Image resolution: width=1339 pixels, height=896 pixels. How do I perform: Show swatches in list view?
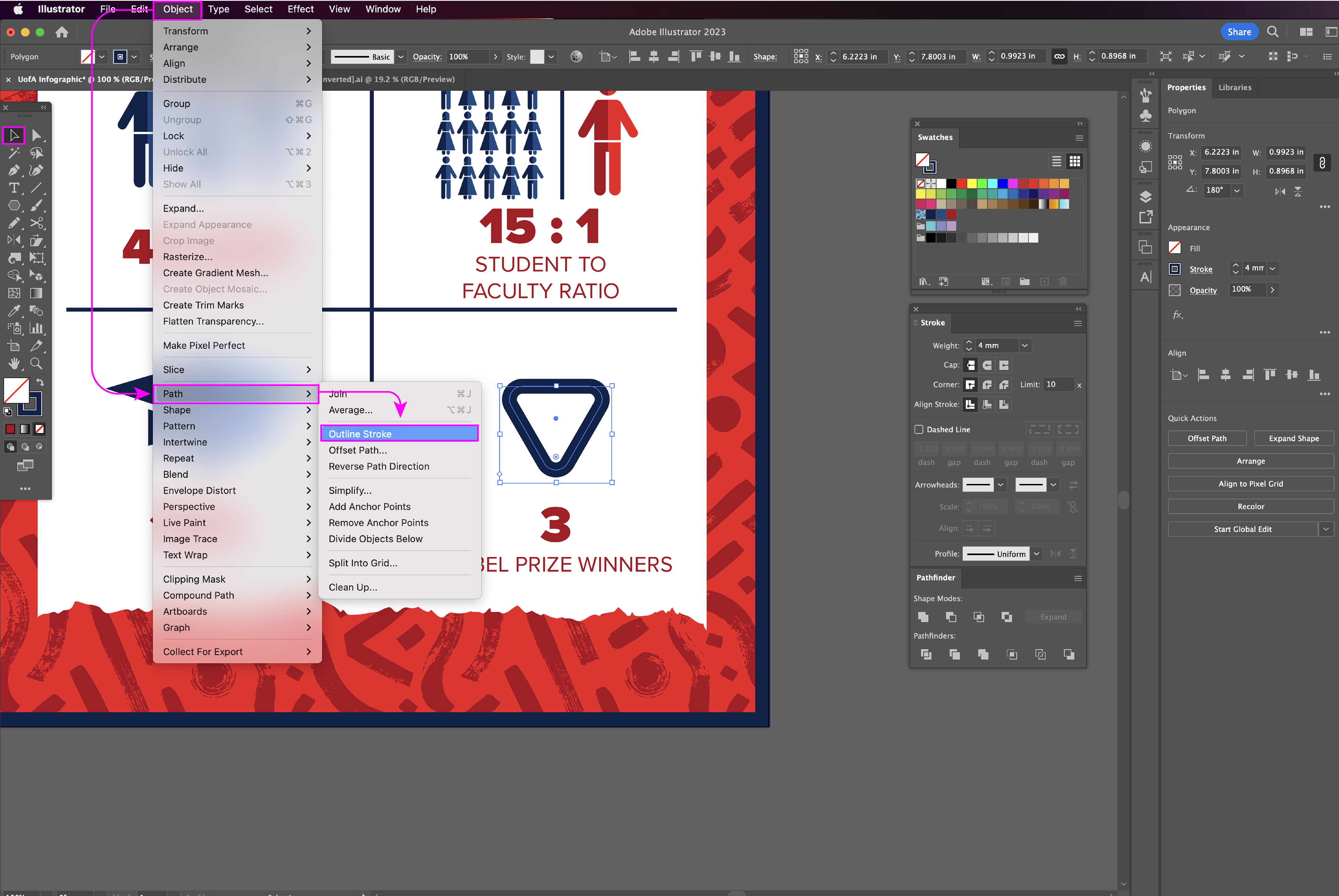point(1056,162)
